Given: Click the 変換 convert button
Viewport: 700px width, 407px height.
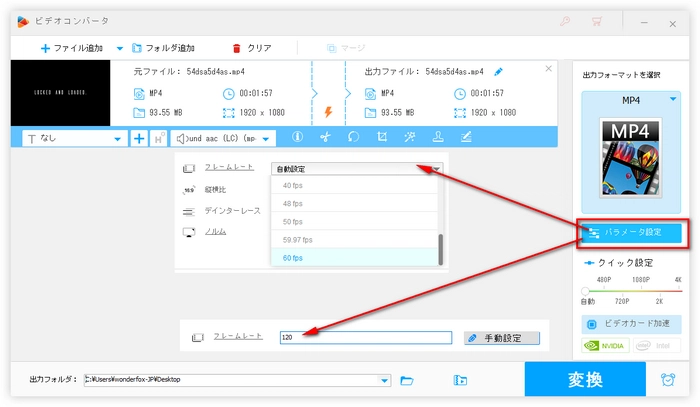Looking at the screenshot, I should [584, 380].
